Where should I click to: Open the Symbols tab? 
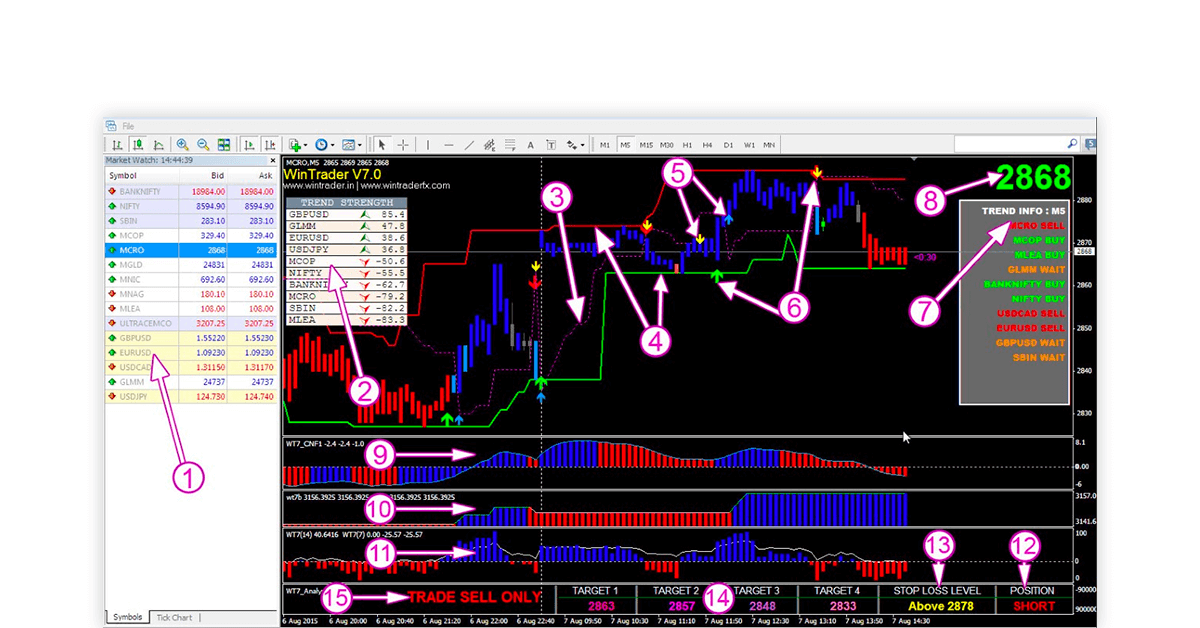pyautogui.click(x=127, y=617)
